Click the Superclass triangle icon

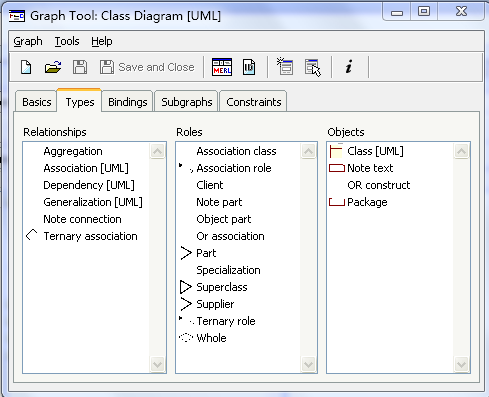[186, 287]
